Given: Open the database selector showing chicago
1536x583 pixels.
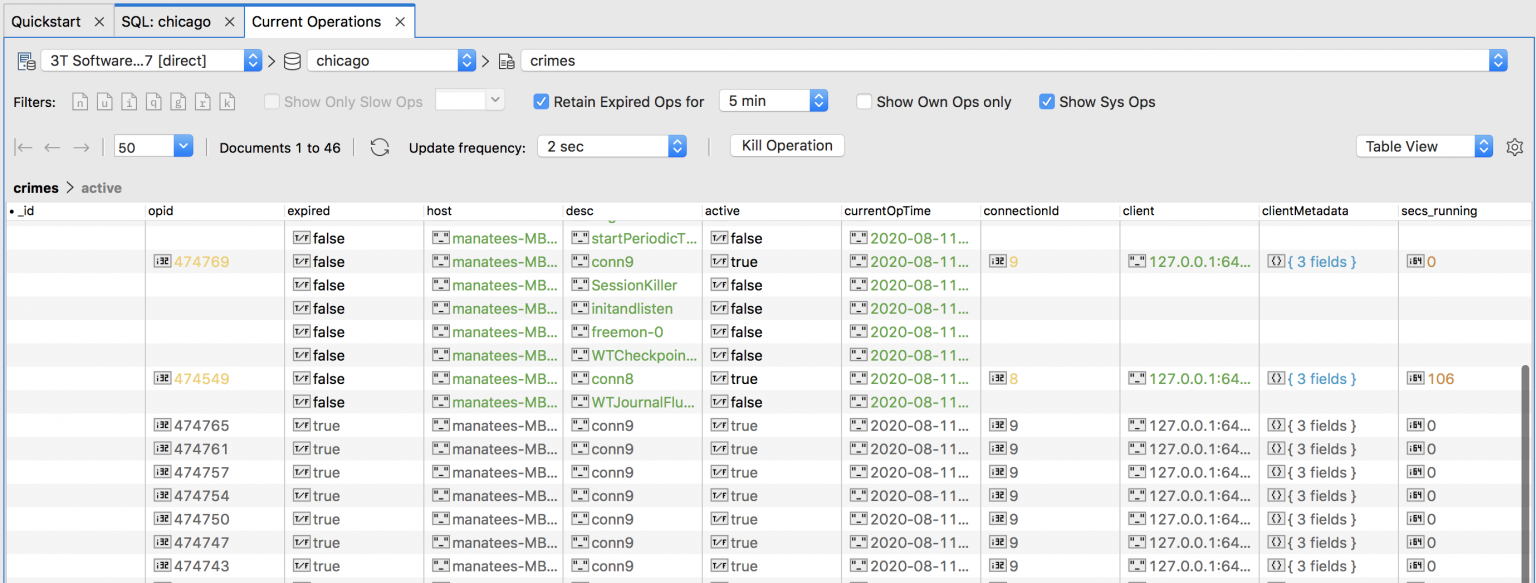Looking at the screenshot, I should click(466, 60).
